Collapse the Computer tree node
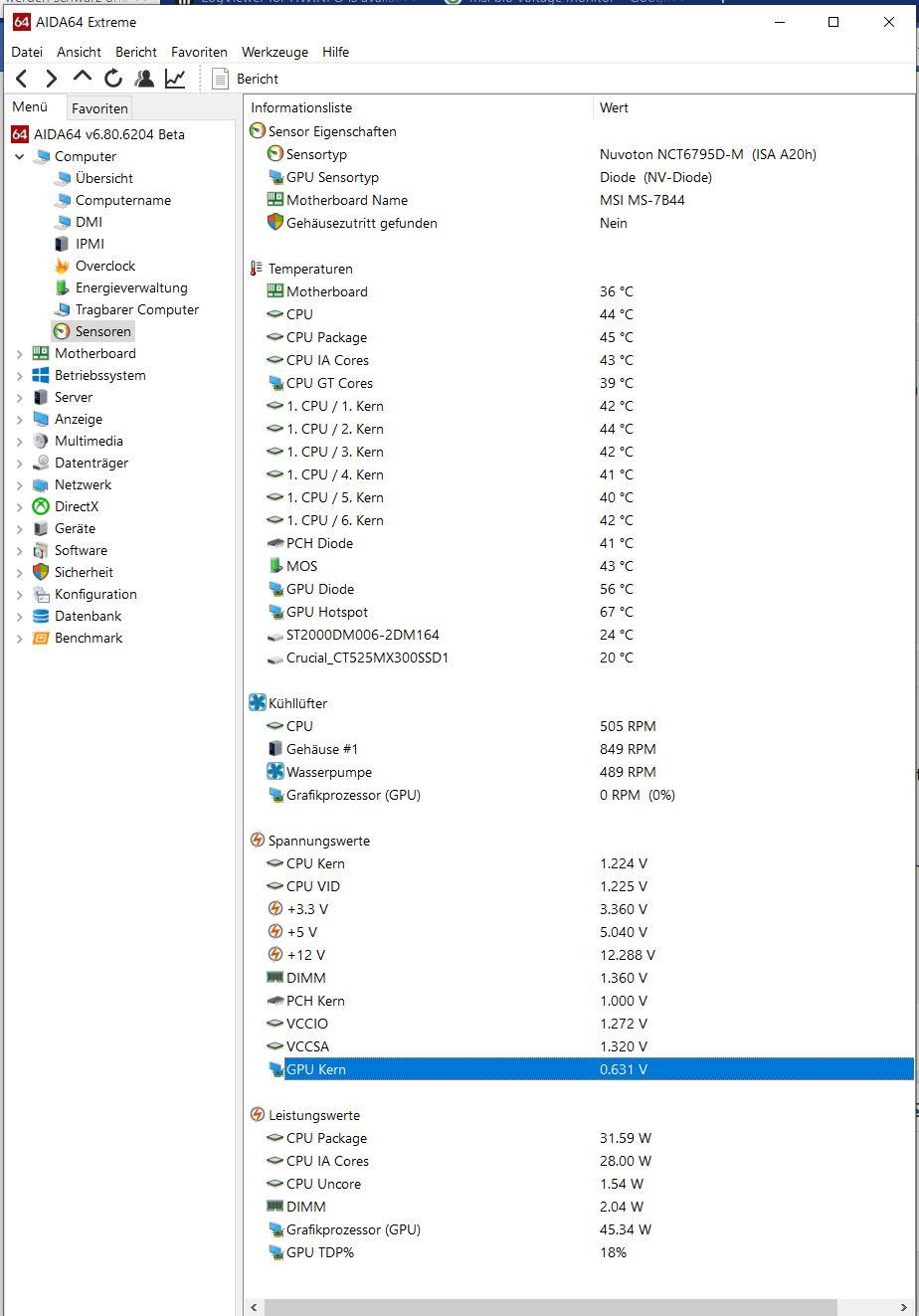The height and width of the screenshot is (1316, 919). [19, 156]
